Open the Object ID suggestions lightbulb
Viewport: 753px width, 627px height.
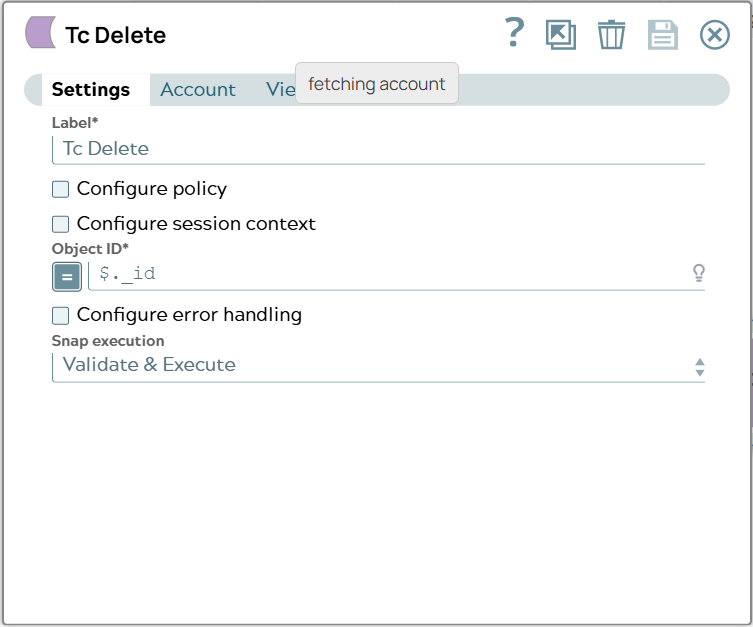pos(699,273)
